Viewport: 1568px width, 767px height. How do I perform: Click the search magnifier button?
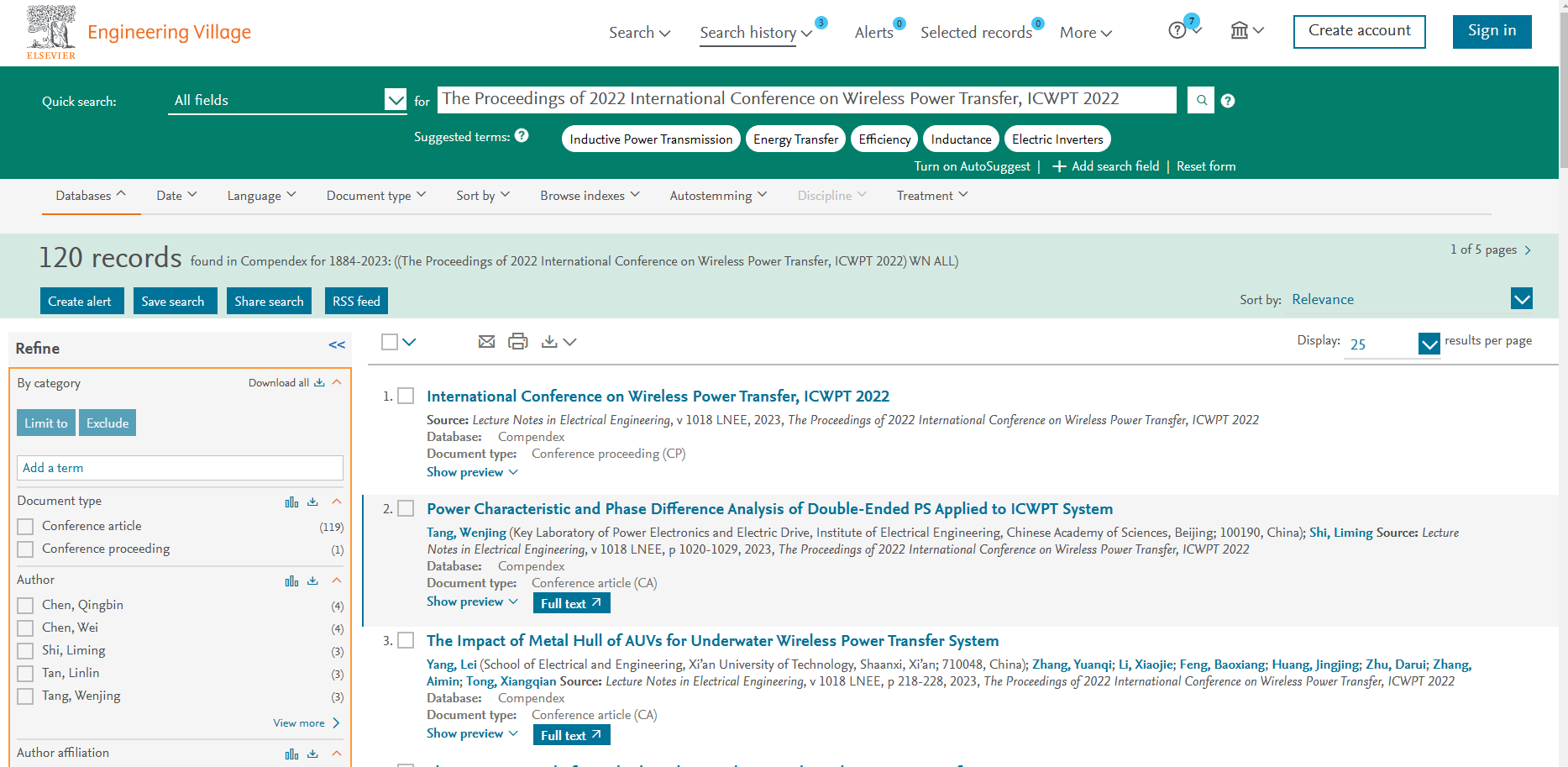tap(1201, 100)
